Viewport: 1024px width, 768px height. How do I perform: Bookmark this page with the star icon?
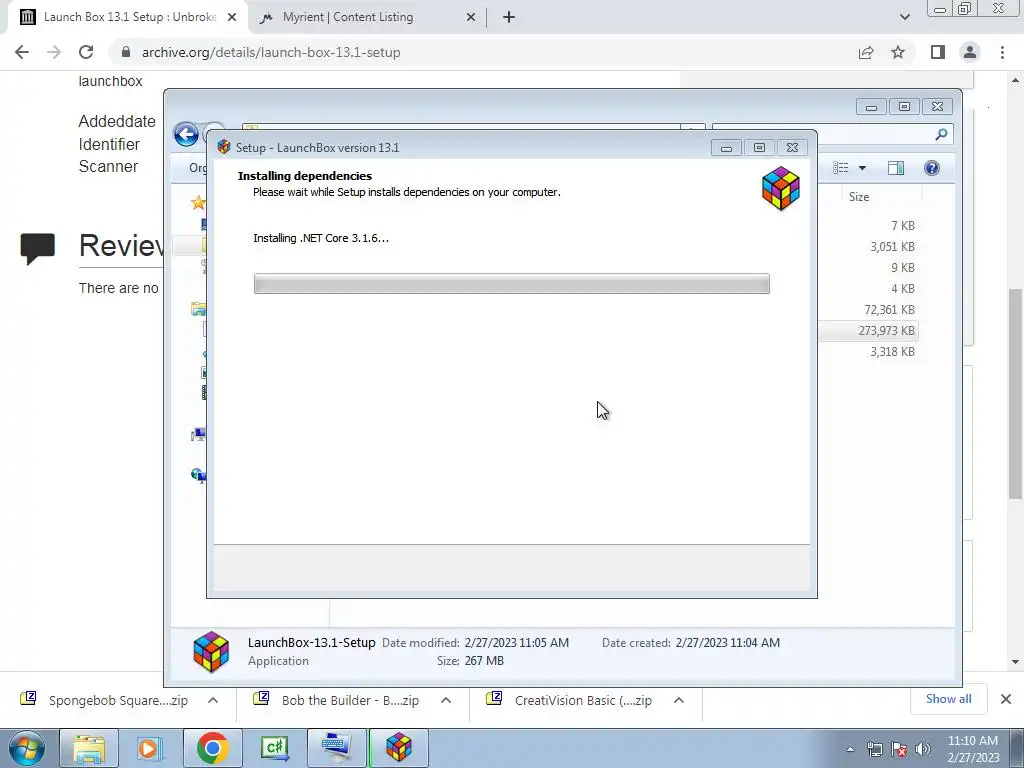pyautogui.click(x=898, y=52)
